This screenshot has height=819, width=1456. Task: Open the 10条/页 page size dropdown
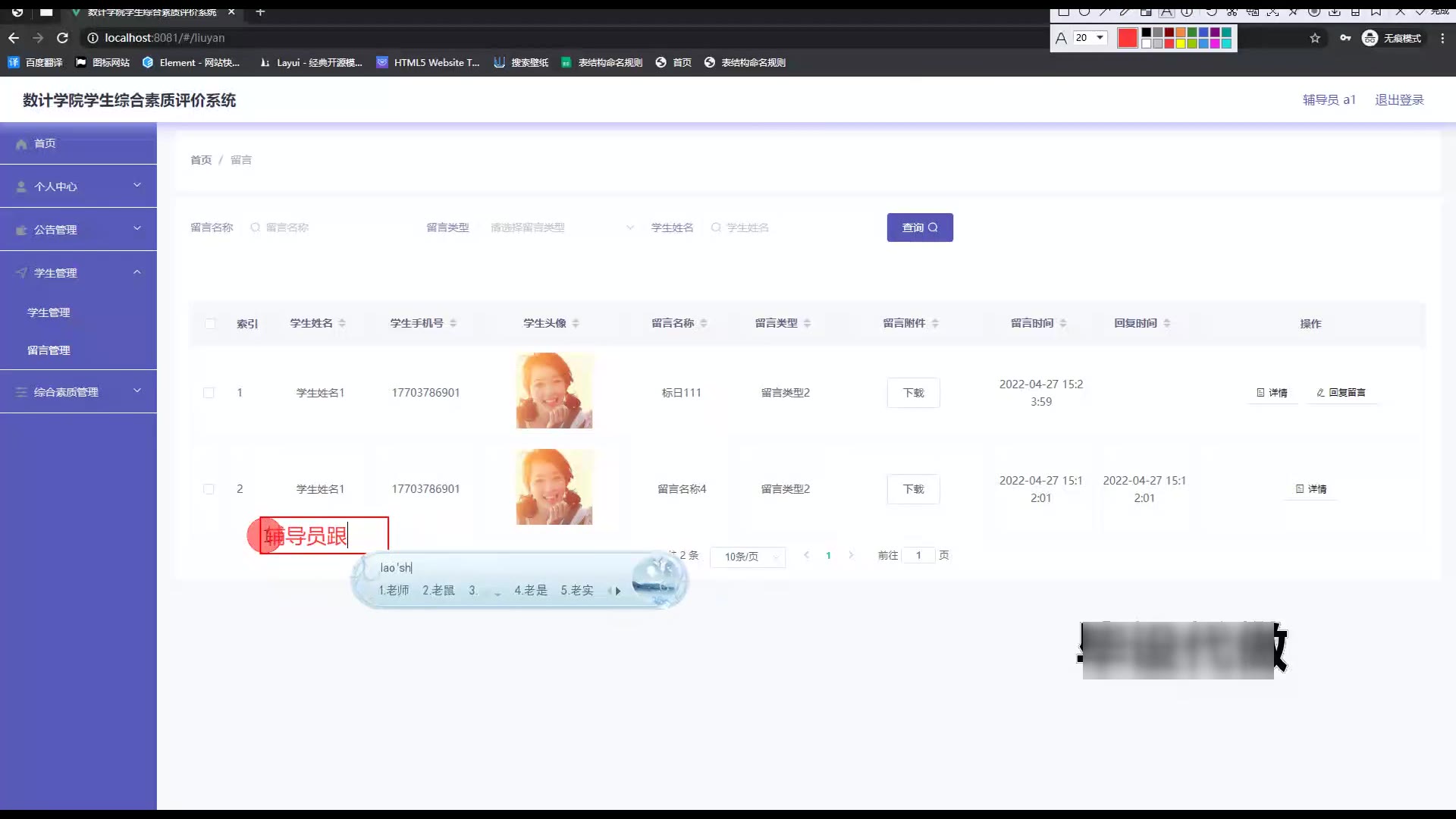[747, 557]
